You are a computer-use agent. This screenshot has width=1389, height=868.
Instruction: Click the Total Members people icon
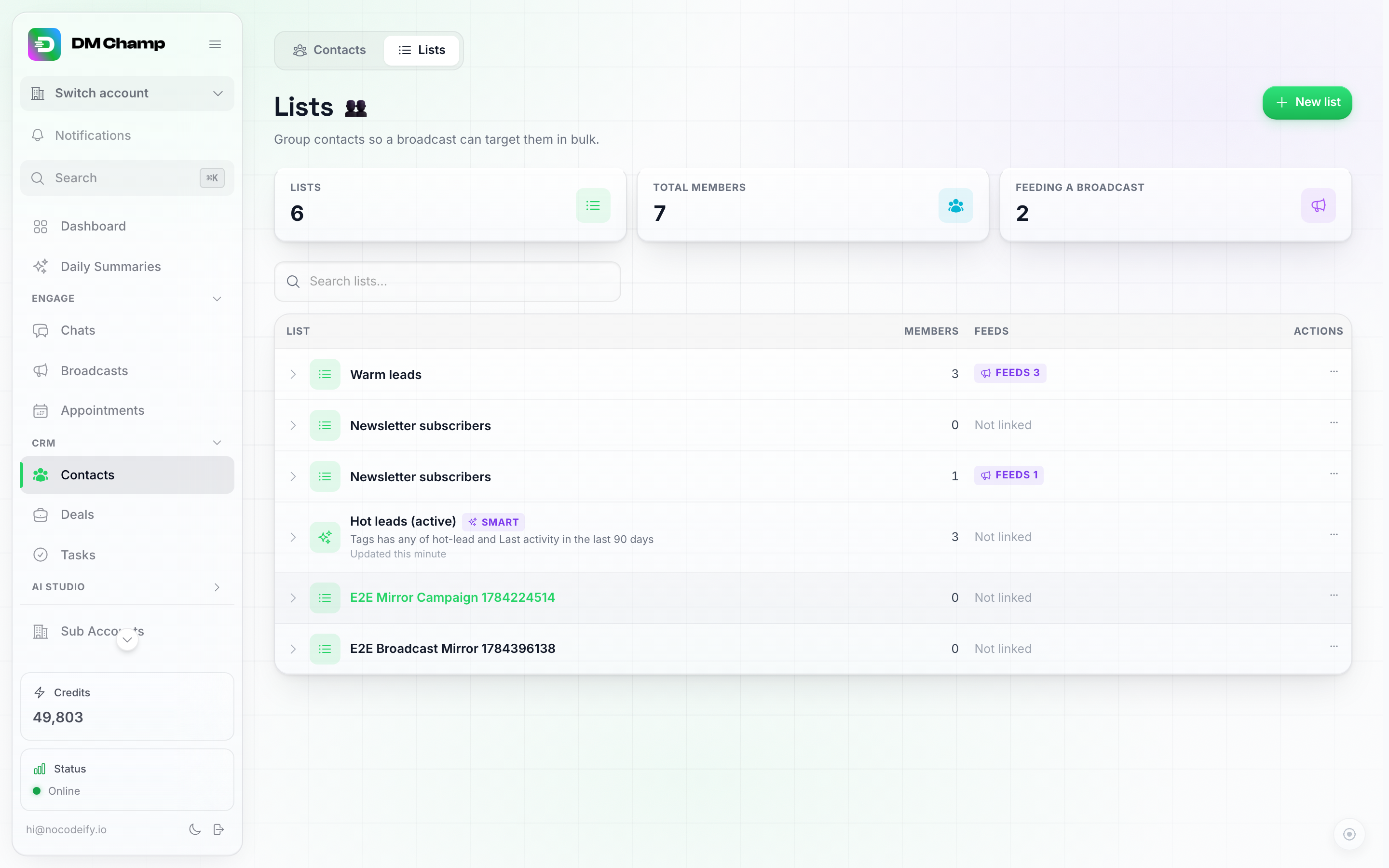(x=955, y=205)
